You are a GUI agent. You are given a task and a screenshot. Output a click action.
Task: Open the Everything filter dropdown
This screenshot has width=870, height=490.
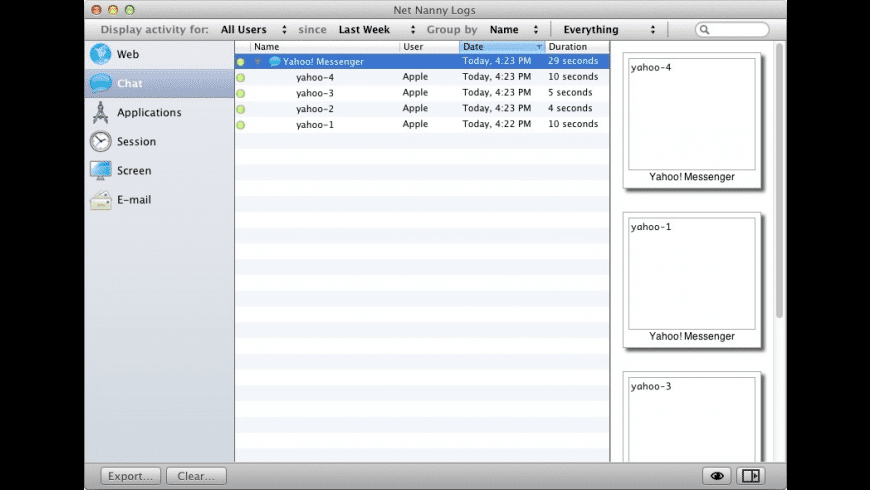tap(609, 29)
